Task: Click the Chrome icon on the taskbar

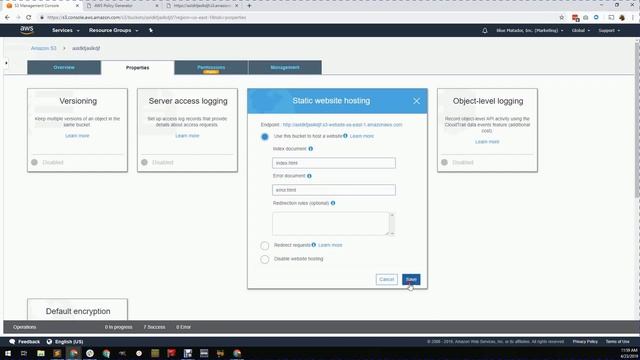Action: (74, 353)
